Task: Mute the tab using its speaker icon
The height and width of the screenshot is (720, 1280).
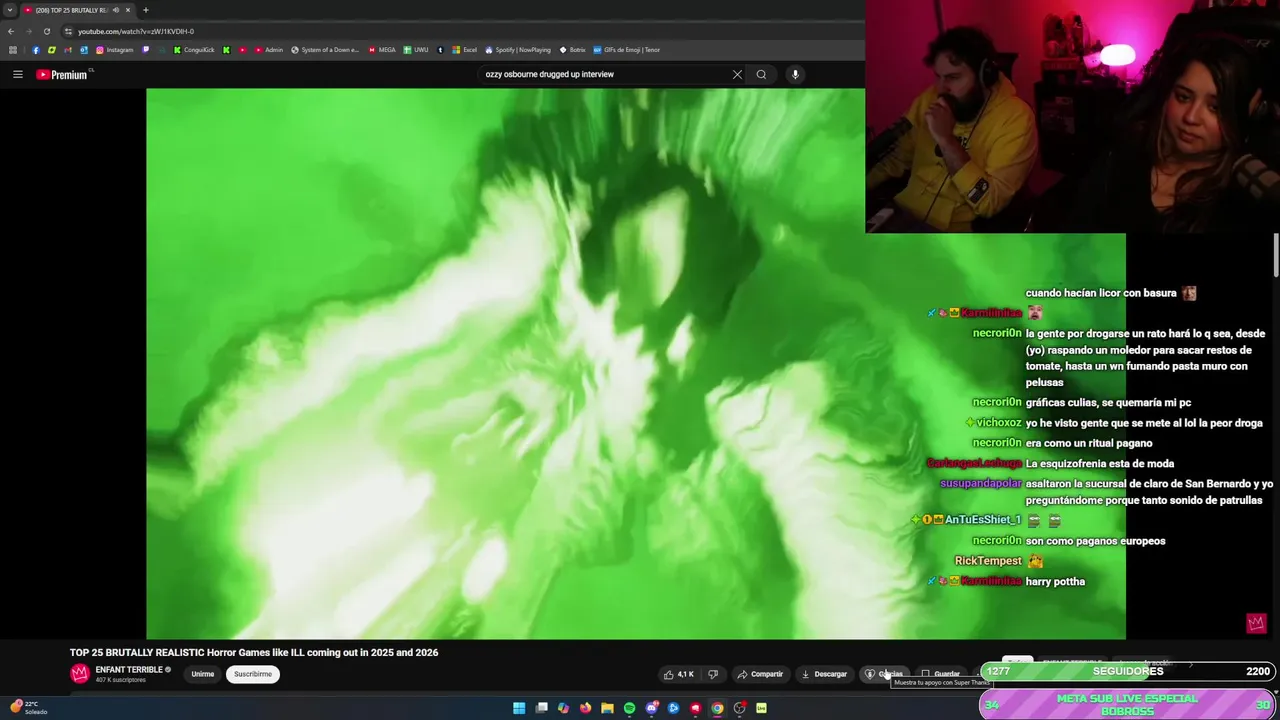Action: 116,10
